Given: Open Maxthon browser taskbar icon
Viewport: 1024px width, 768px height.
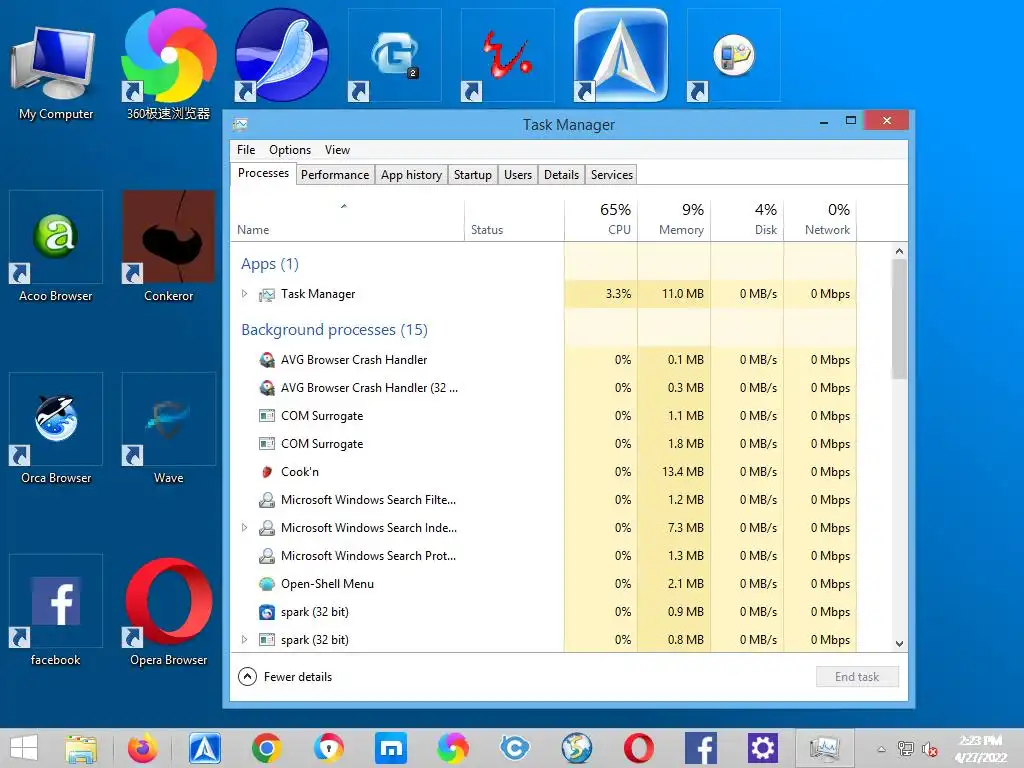Looking at the screenshot, I should pyautogui.click(x=391, y=748).
